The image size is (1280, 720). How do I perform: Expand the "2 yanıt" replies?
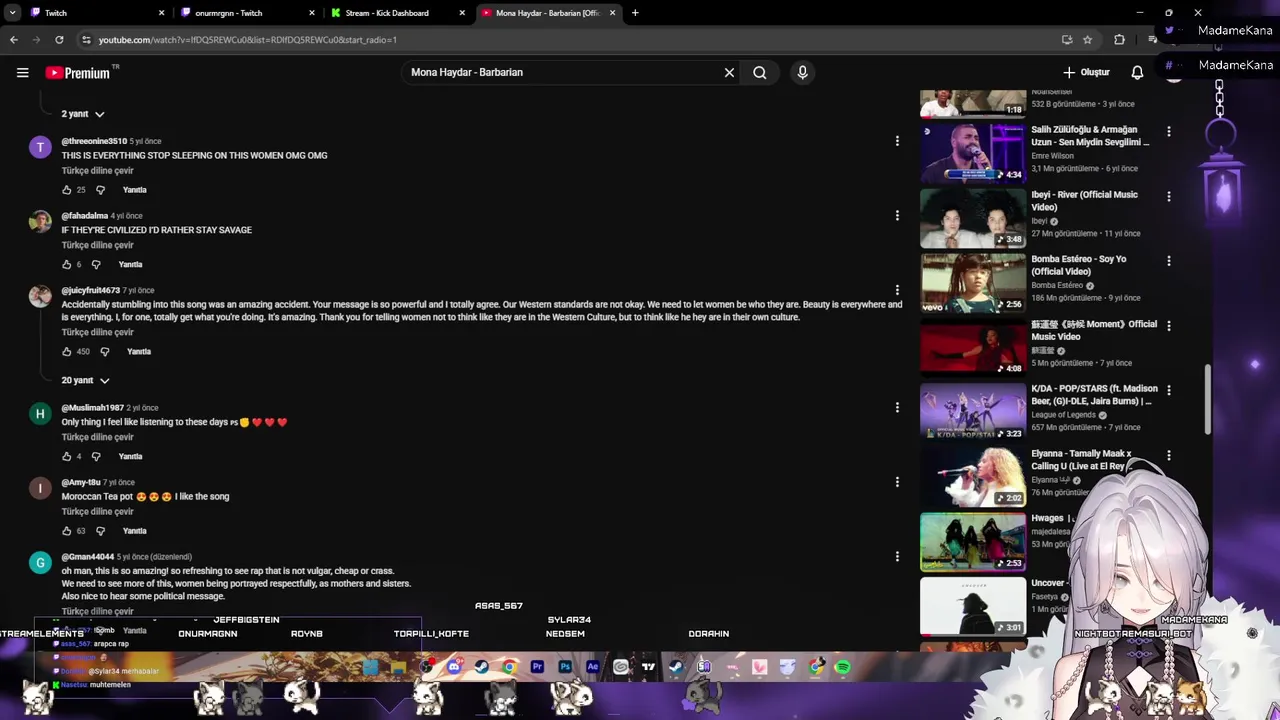click(83, 114)
